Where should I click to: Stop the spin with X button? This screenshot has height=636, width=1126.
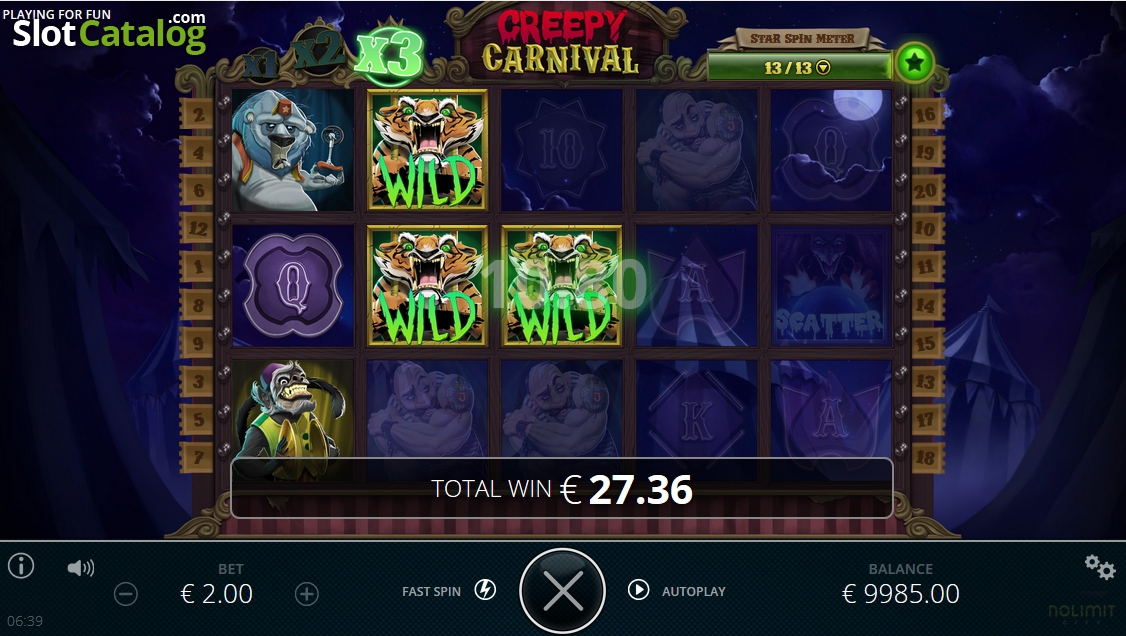click(562, 591)
